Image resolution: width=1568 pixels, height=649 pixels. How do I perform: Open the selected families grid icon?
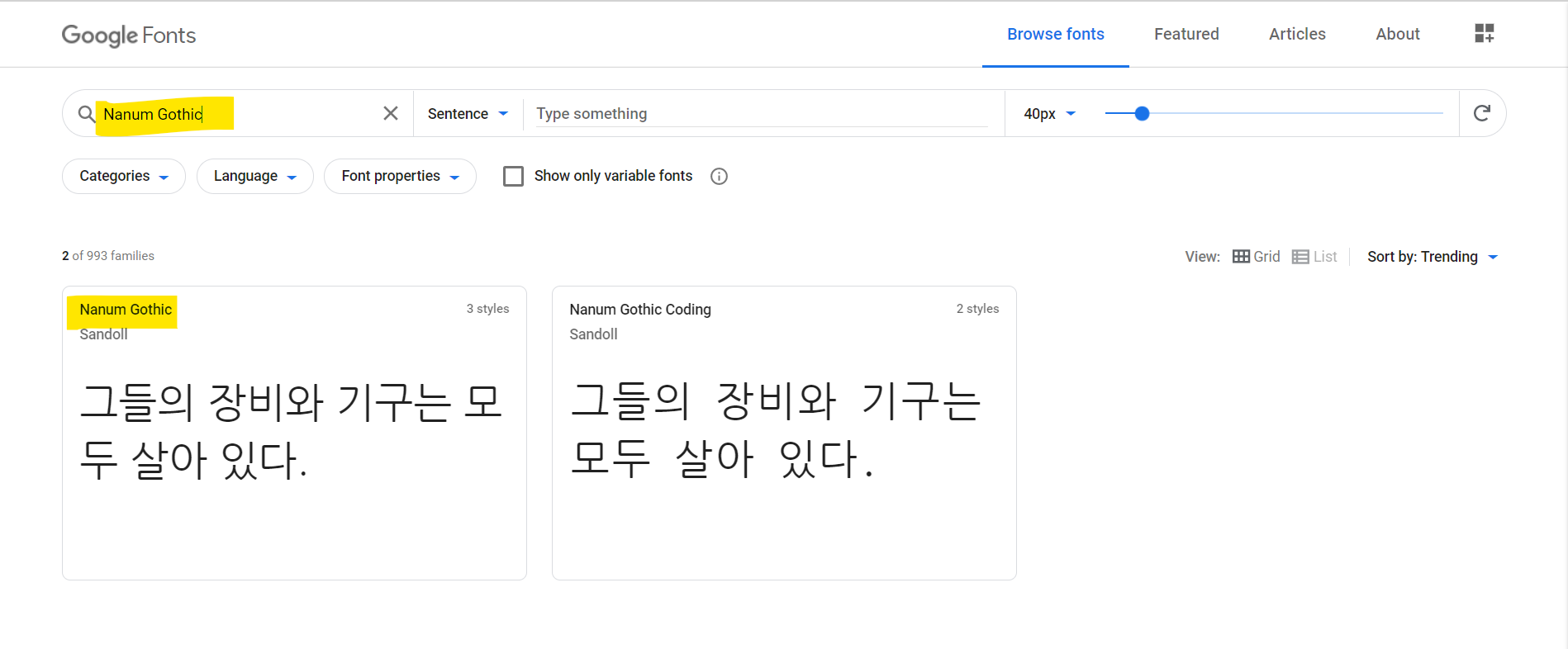pyautogui.click(x=1485, y=33)
